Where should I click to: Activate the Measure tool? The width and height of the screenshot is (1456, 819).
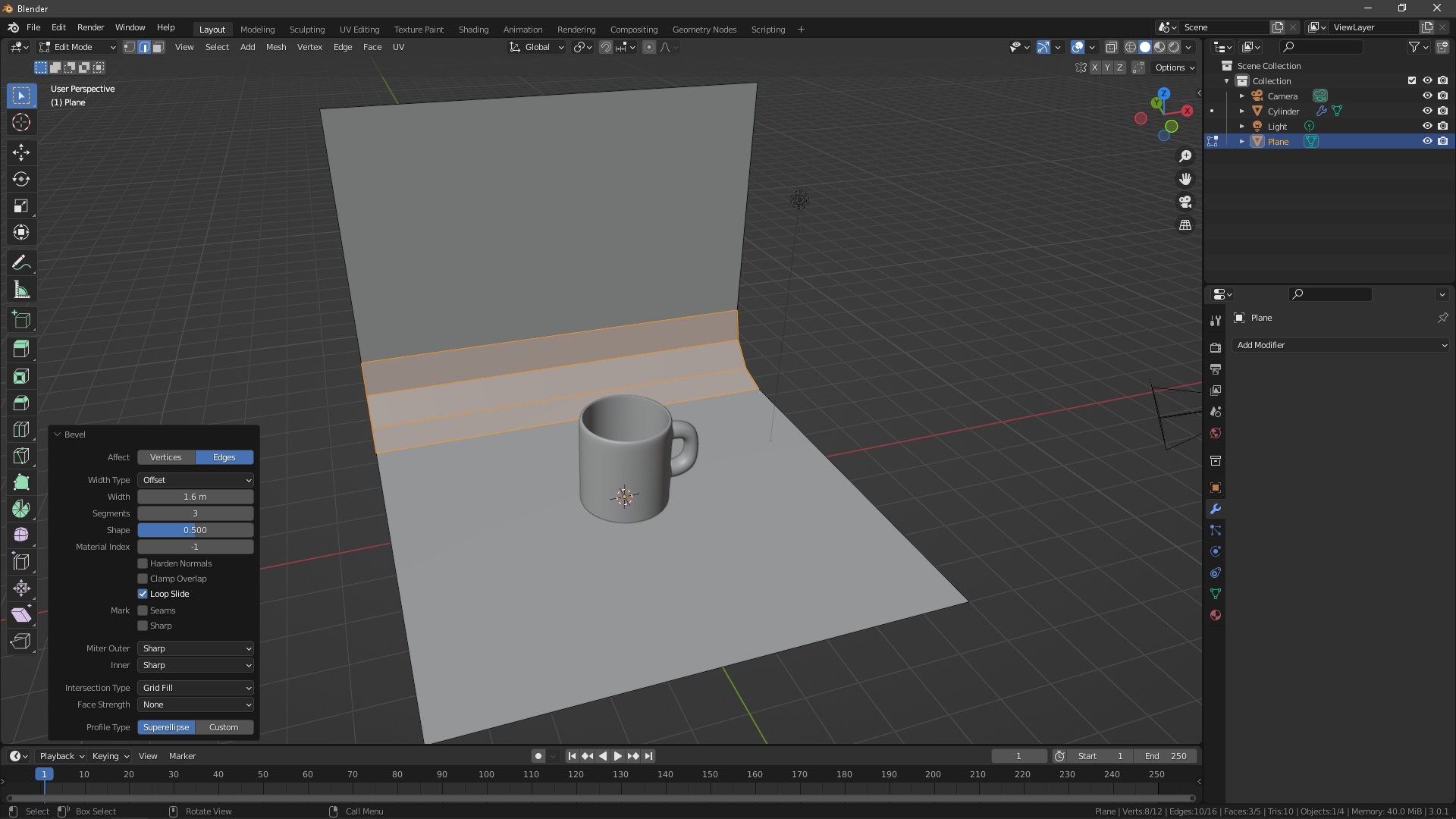point(21,290)
